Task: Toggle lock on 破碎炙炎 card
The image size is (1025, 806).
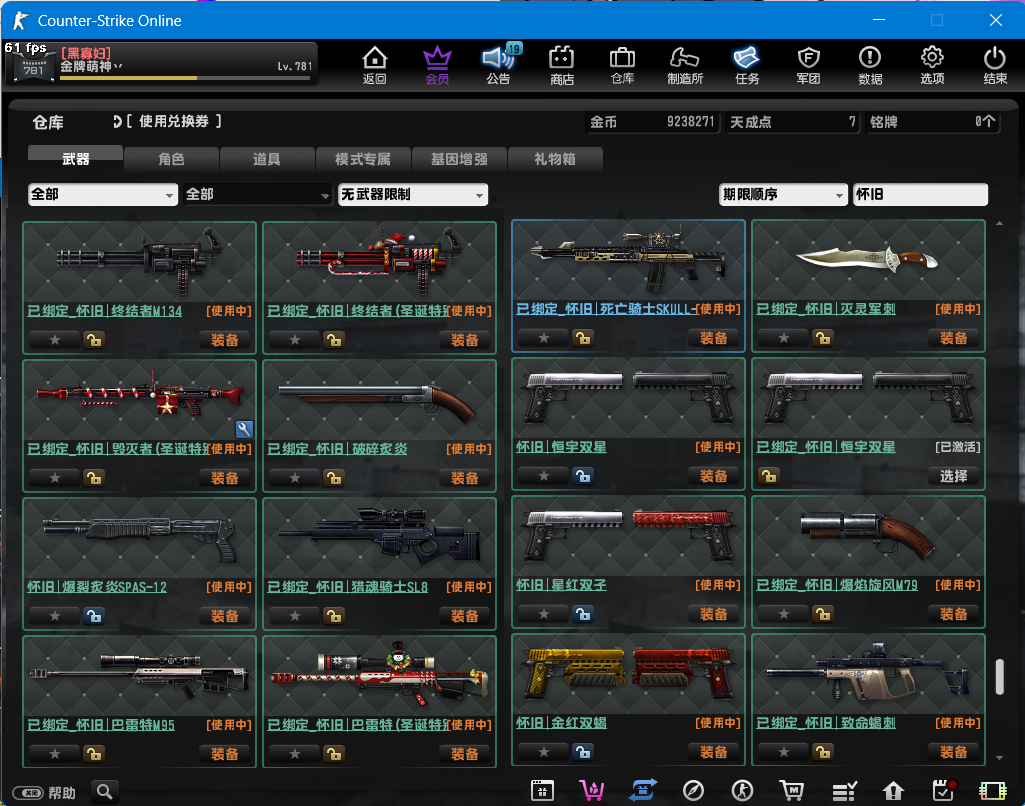Action: point(334,478)
